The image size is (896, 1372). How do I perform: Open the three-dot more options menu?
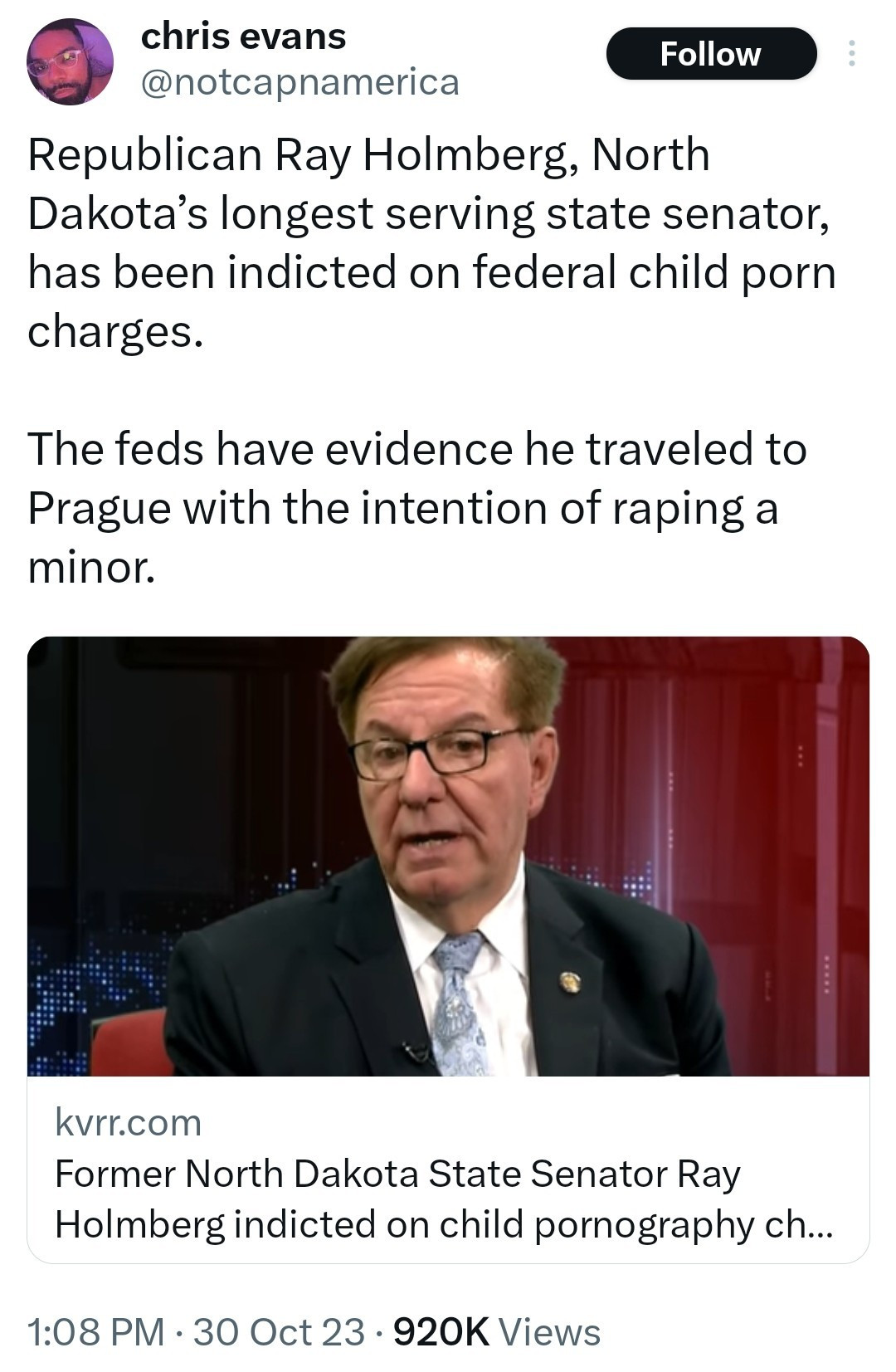click(850, 55)
